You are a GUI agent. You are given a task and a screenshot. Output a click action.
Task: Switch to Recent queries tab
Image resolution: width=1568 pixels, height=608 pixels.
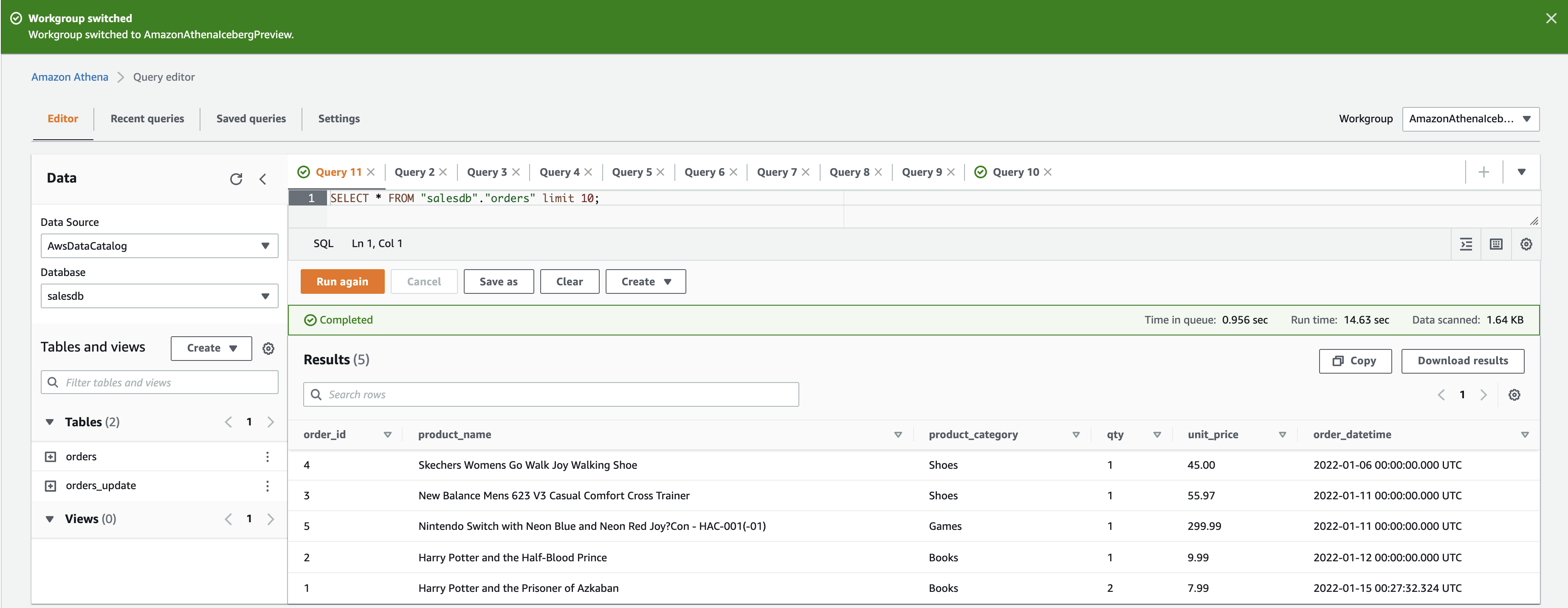pos(147,119)
